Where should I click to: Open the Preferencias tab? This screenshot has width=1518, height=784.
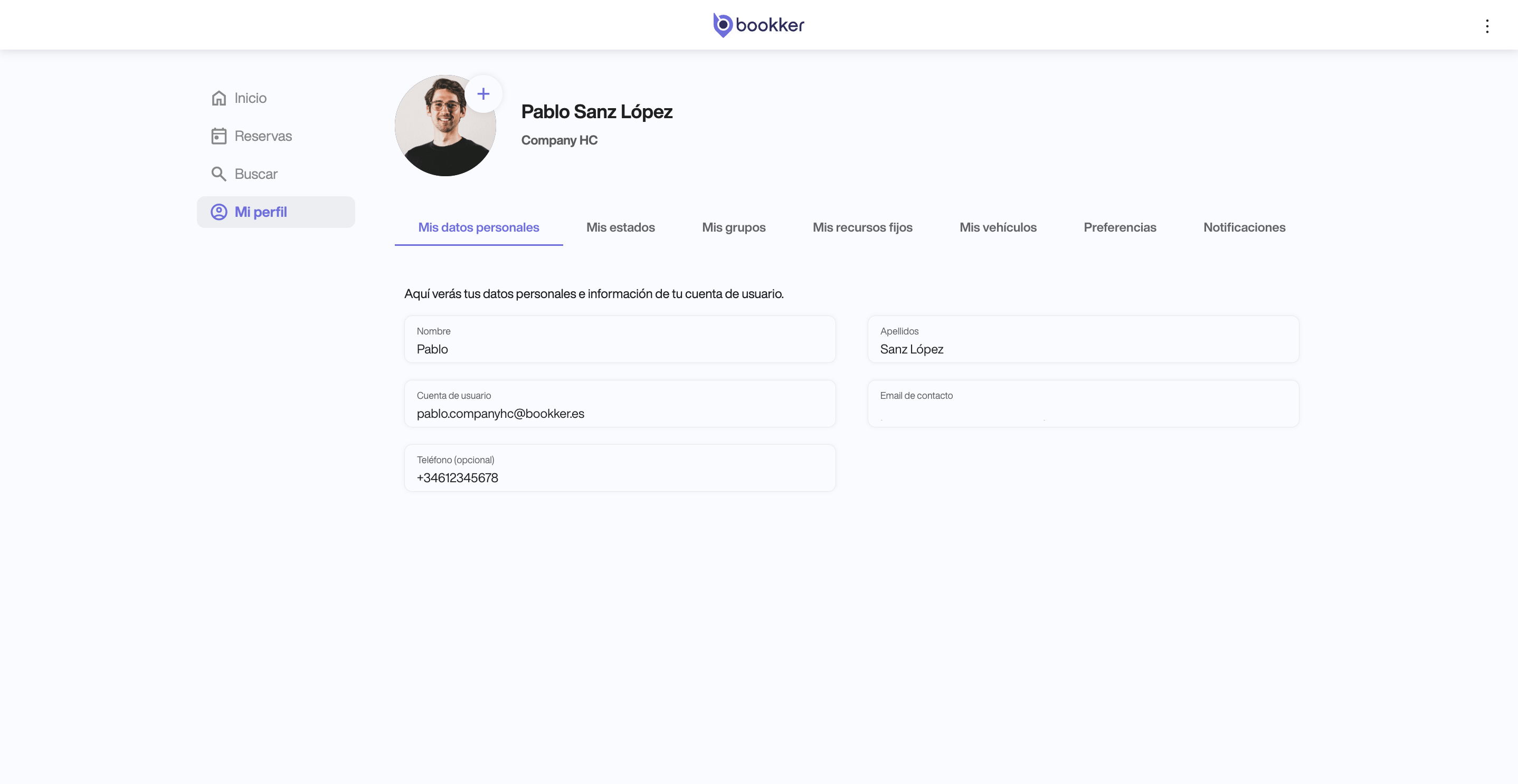[1119, 227]
